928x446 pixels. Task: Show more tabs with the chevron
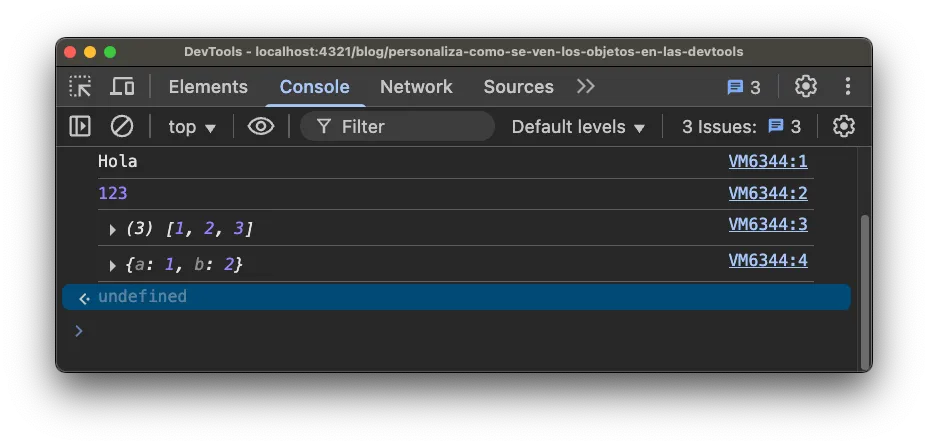(x=585, y=87)
